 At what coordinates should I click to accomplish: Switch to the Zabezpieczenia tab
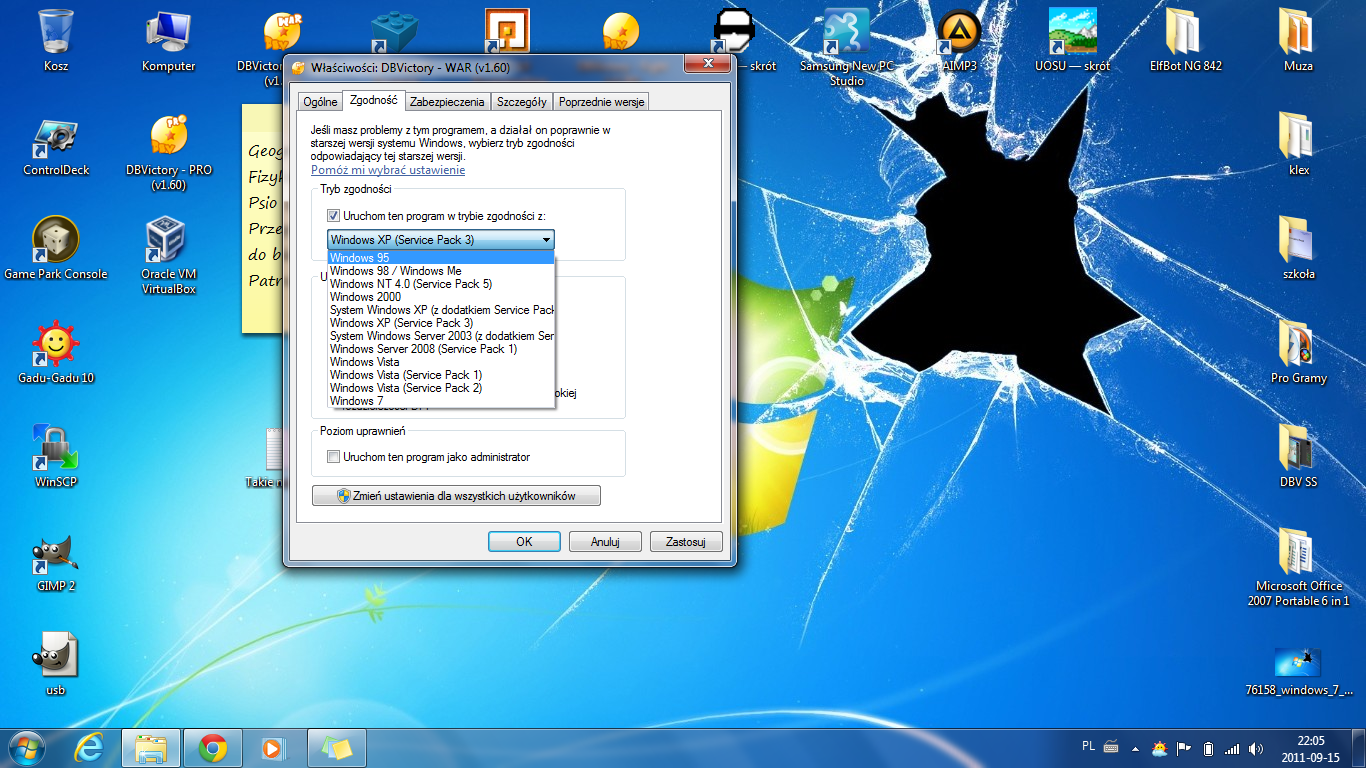[x=447, y=102]
